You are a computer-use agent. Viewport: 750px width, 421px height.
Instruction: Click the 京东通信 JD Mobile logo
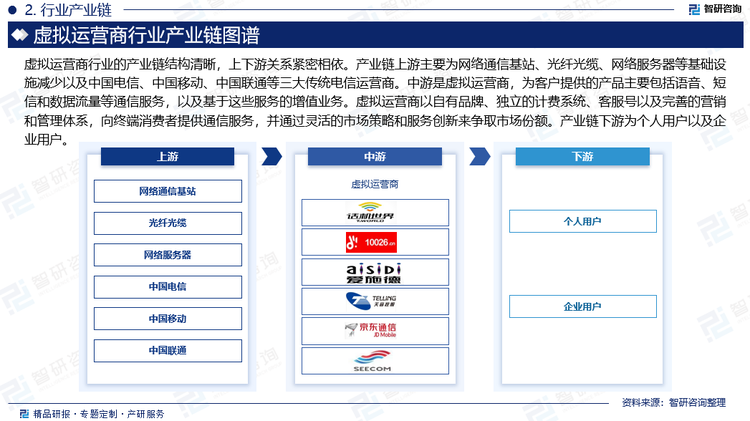point(371,330)
